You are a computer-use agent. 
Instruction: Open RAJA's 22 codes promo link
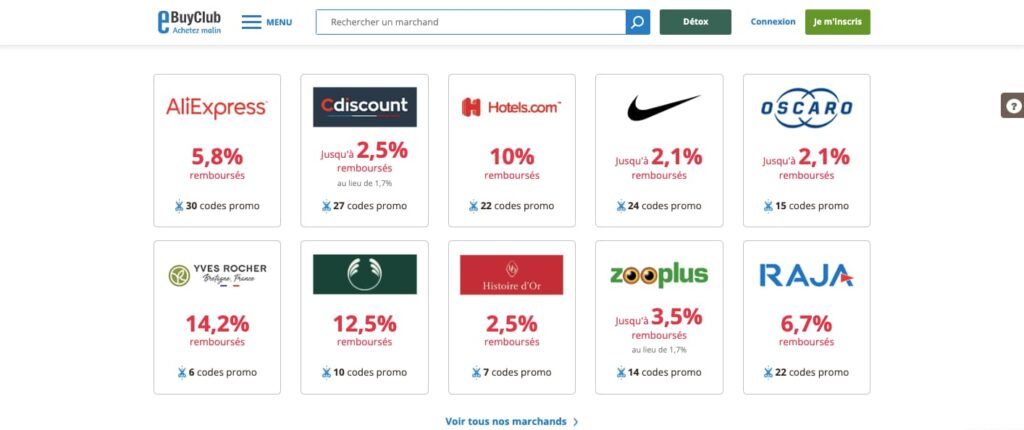[807, 372]
